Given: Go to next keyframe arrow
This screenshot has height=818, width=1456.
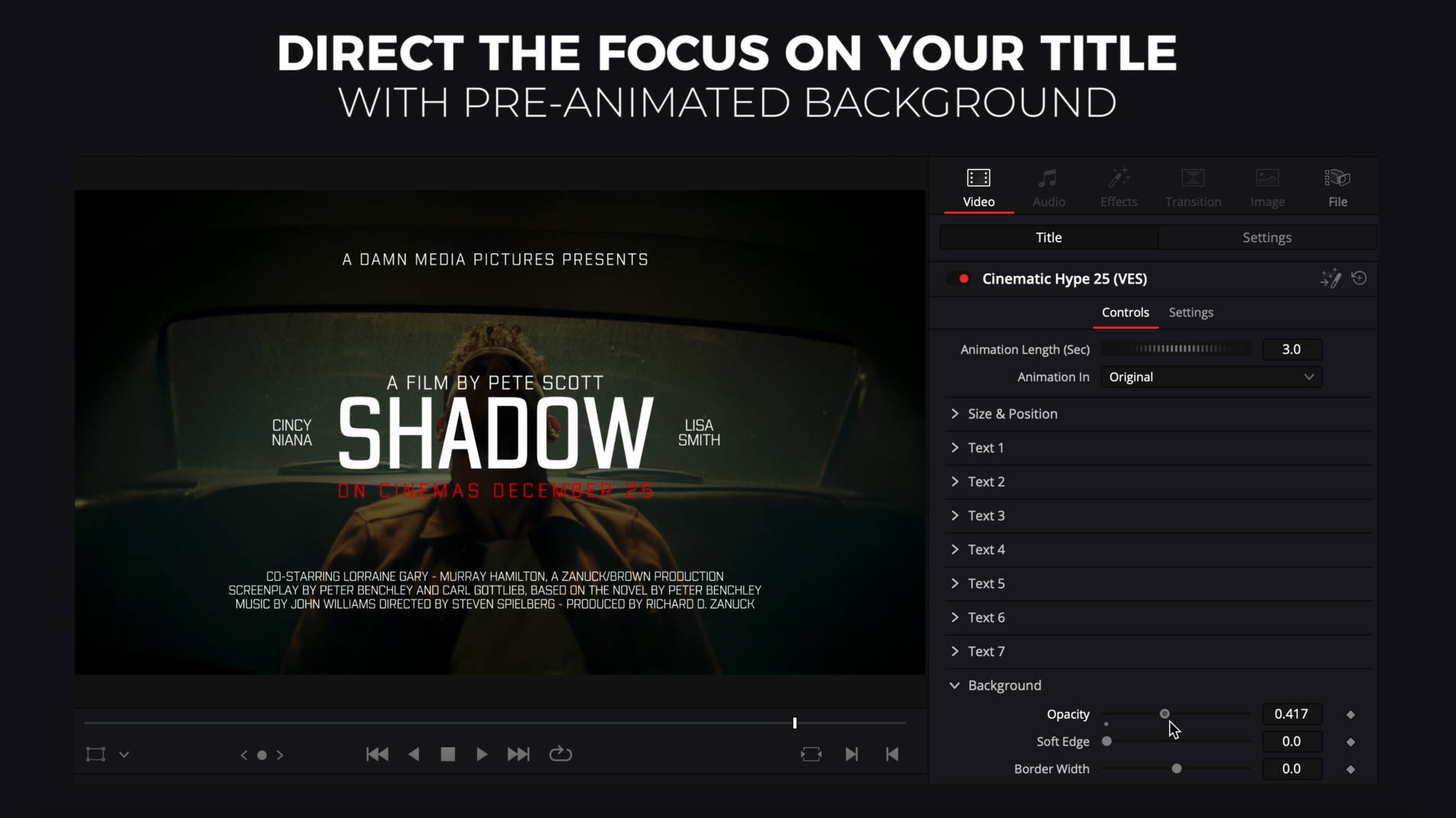Looking at the screenshot, I should tap(280, 755).
